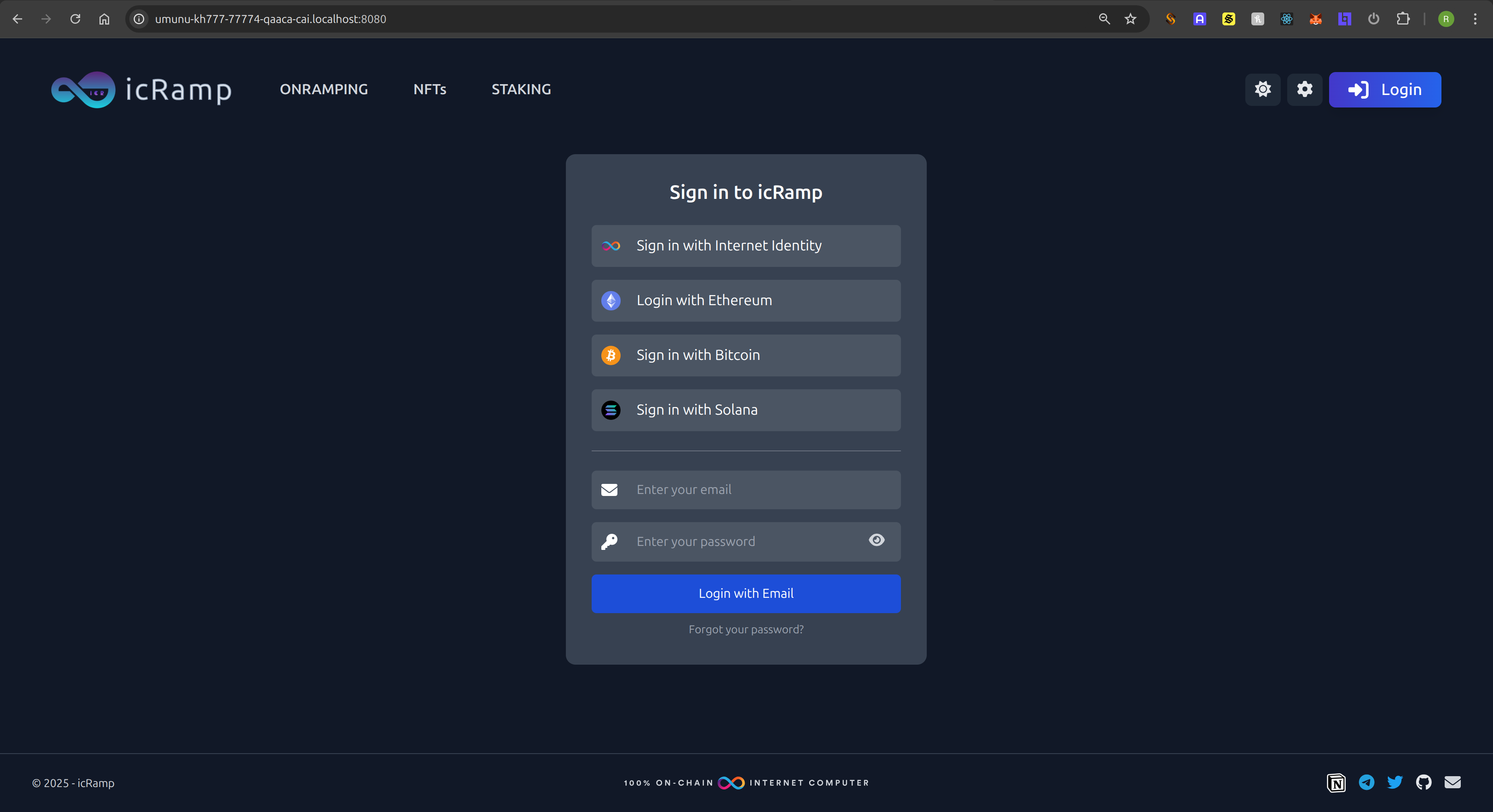Image resolution: width=1493 pixels, height=812 pixels.
Task: Open the browser Extensions puzzle icon
Action: (x=1403, y=19)
